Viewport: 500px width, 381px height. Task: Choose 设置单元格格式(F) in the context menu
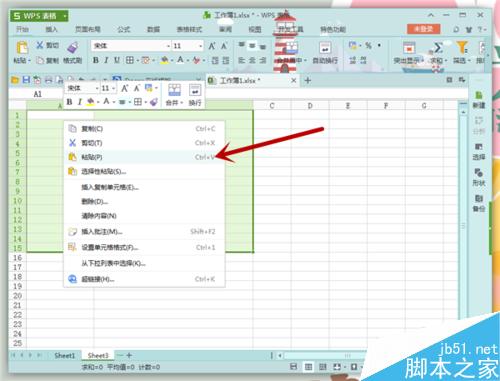(x=144, y=247)
